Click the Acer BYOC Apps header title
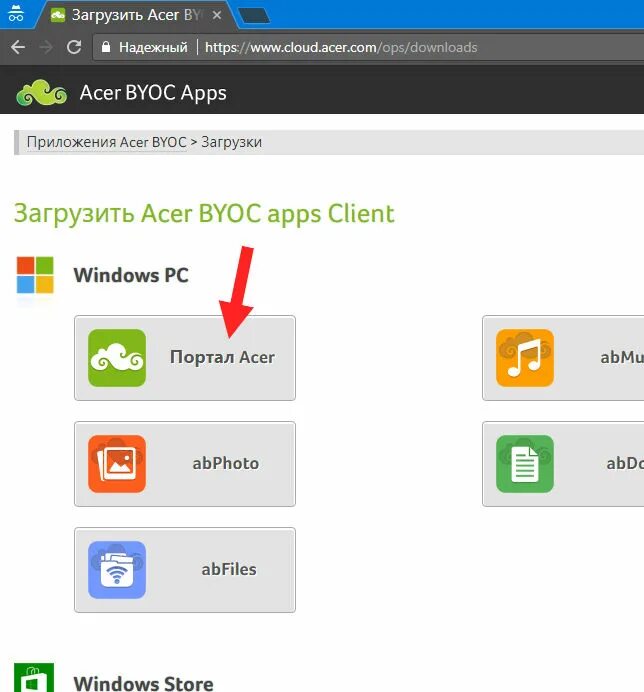644x692 pixels. [153, 93]
